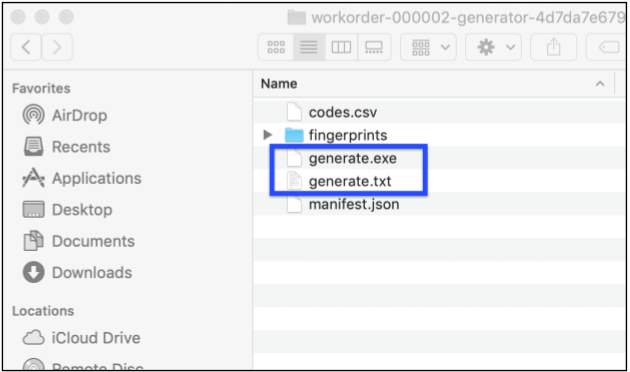Click the Favorites sidebar heading
Image resolution: width=630 pixels, height=372 pixels.
pyautogui.click(x=41, y=88)
